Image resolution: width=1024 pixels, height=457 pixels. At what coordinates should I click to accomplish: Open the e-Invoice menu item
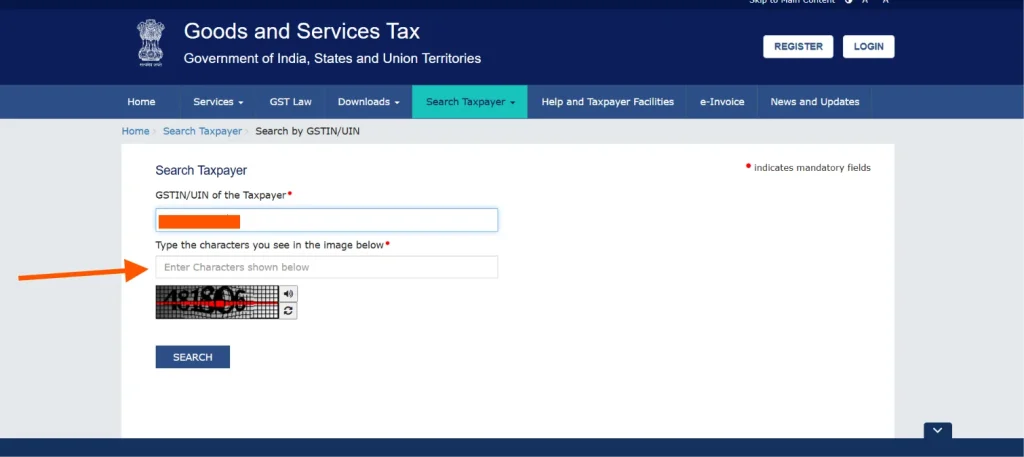pos(722,102)
